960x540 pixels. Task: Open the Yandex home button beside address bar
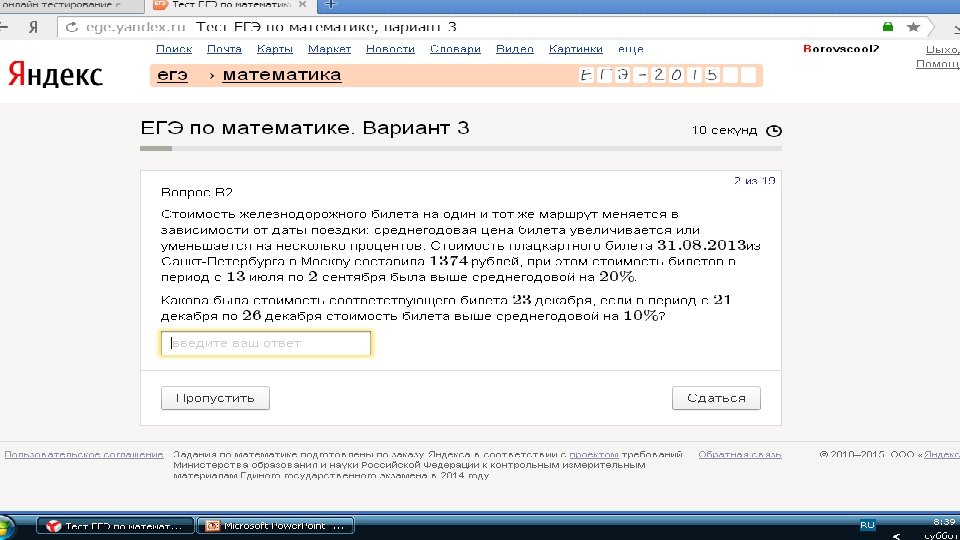34,27
